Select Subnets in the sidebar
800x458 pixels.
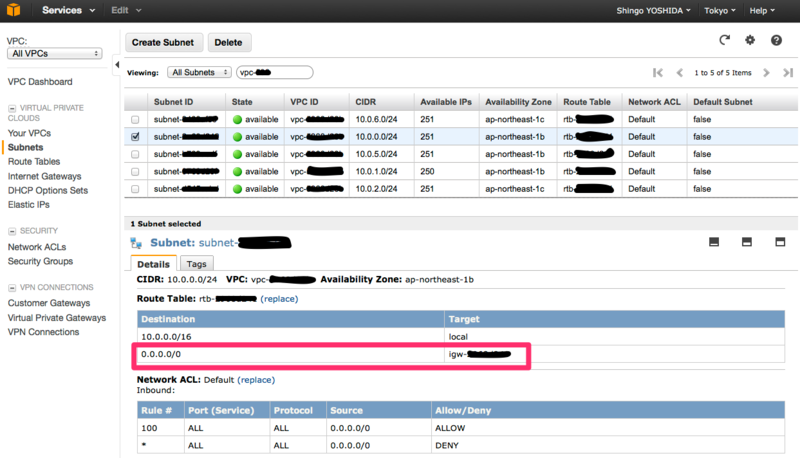point(26,147)
